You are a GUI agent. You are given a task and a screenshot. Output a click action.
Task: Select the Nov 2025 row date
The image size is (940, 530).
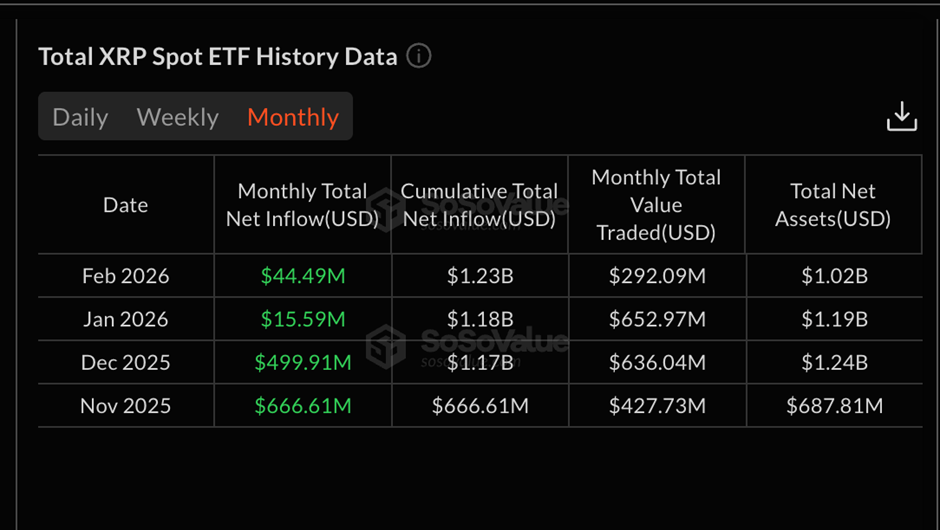125,406
